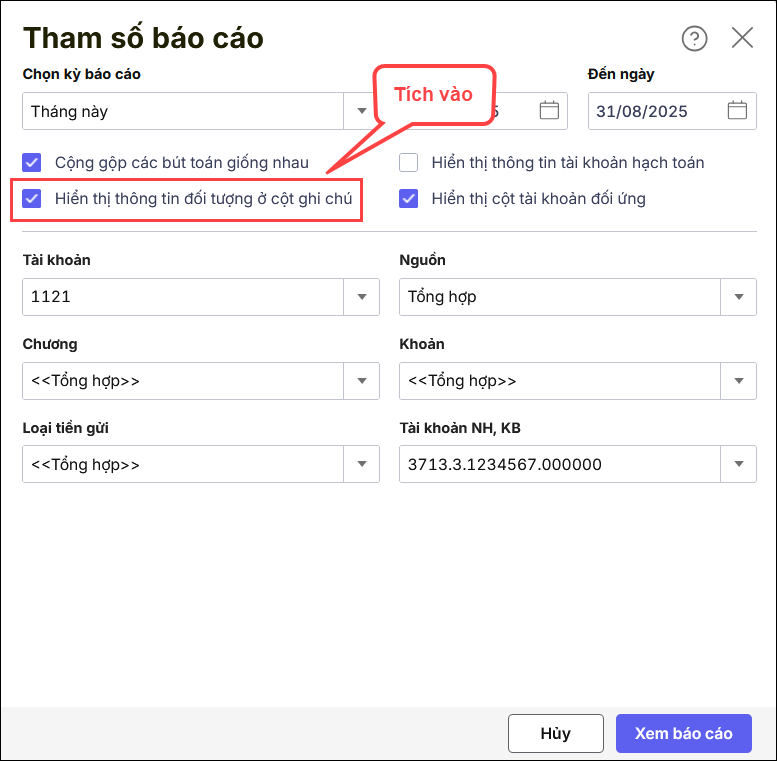Click the help question mark icon
Image resolution: width=777 pixels, height=761 pixels.
click(x=694, y=39)
